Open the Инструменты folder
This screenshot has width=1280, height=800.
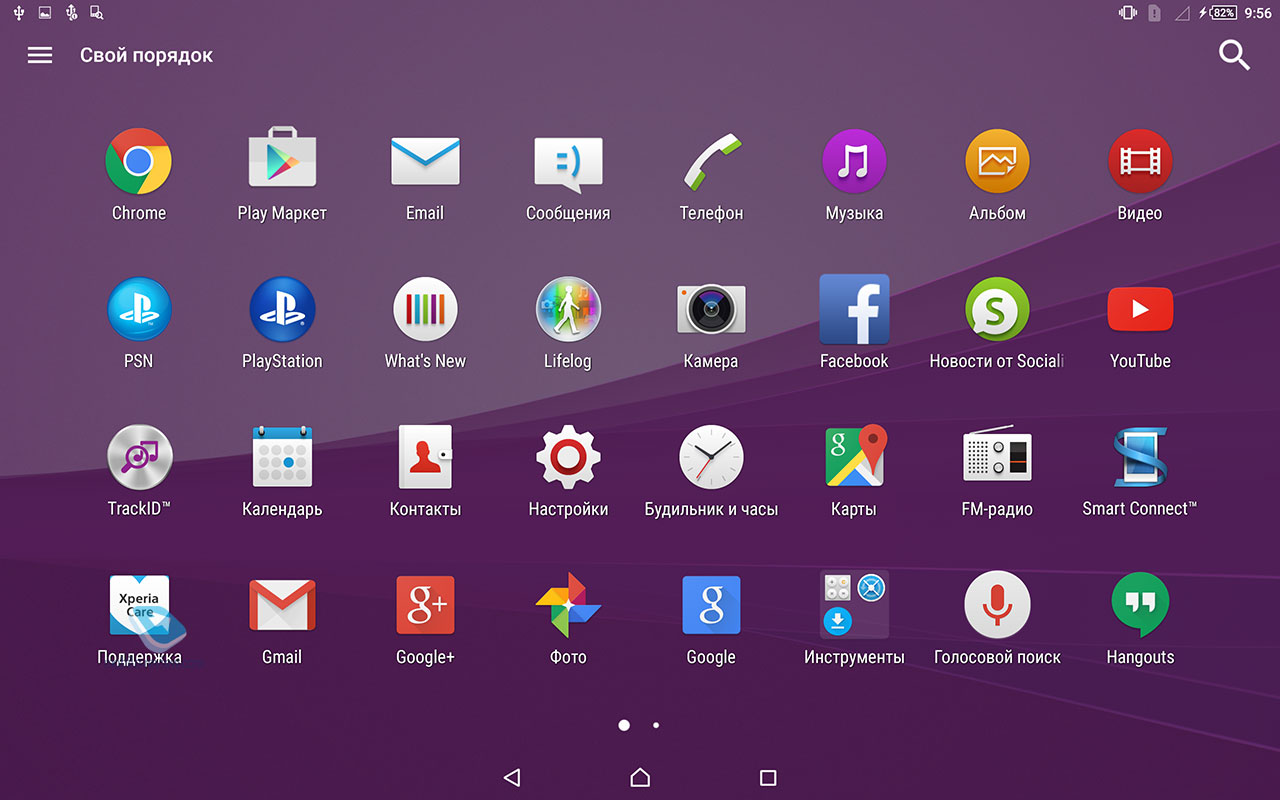coord(854,605)
